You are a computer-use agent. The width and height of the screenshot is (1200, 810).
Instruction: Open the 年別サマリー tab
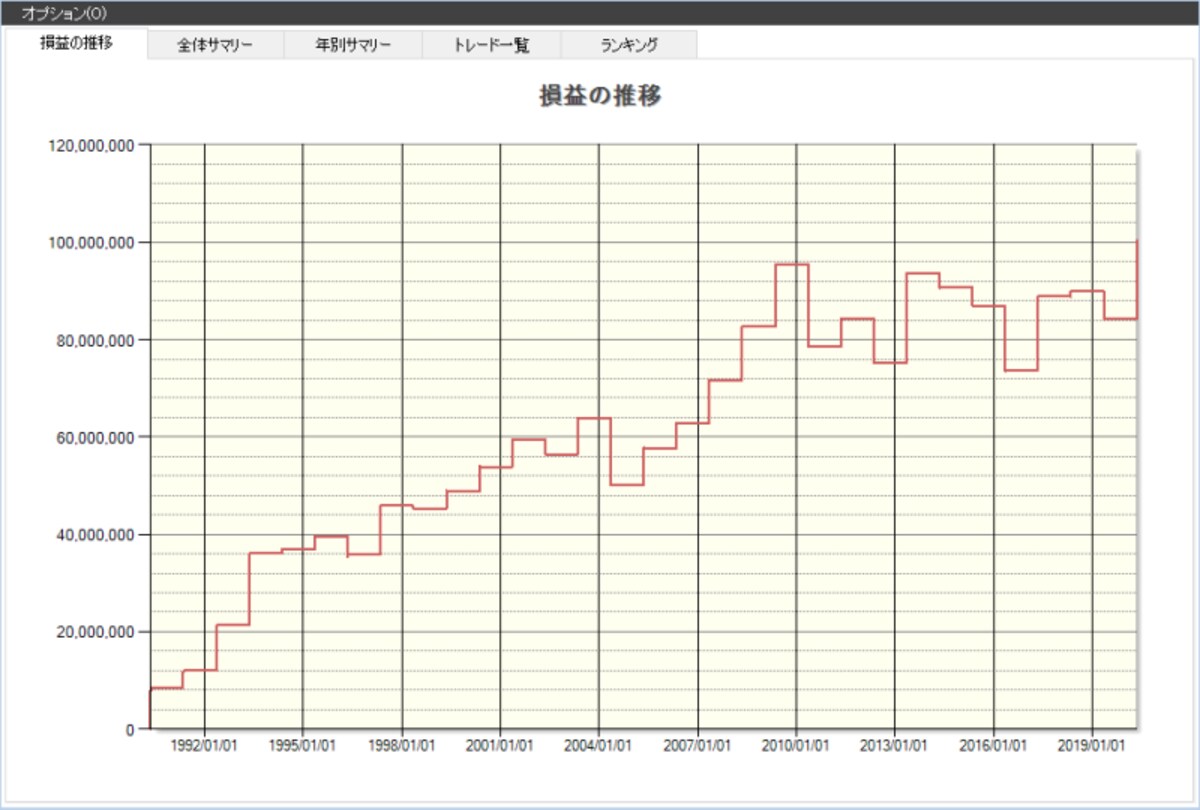click(x=353, y=45)
